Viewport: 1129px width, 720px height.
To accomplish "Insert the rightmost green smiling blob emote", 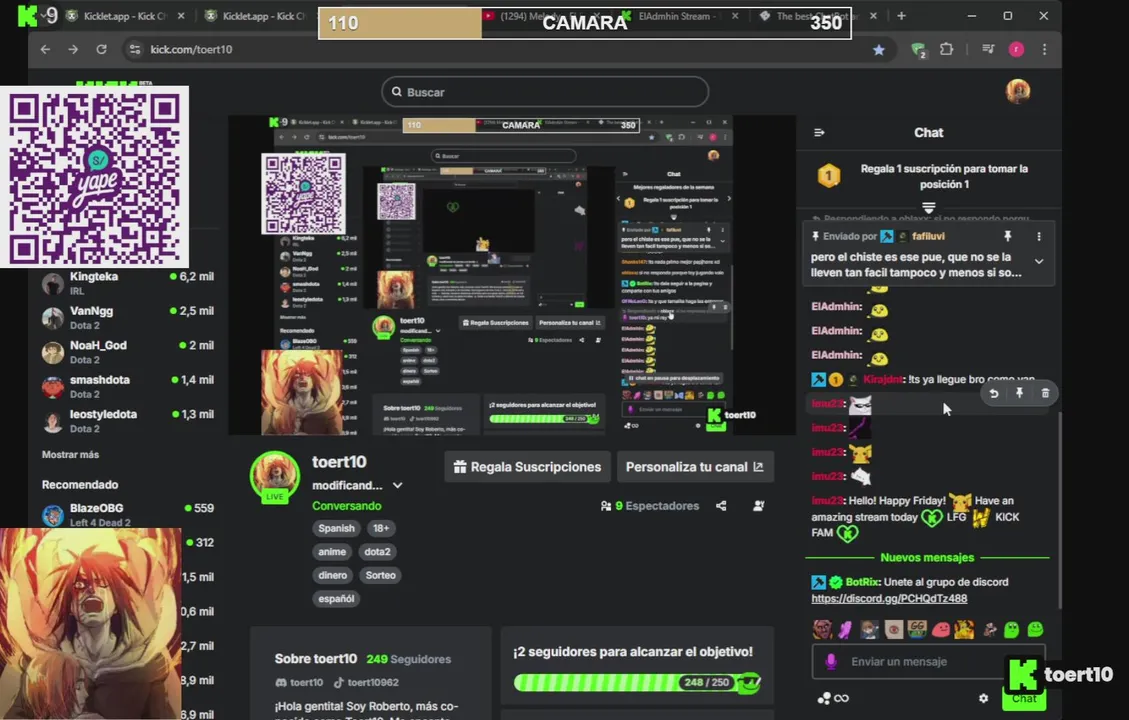I will pos(1035,629).
